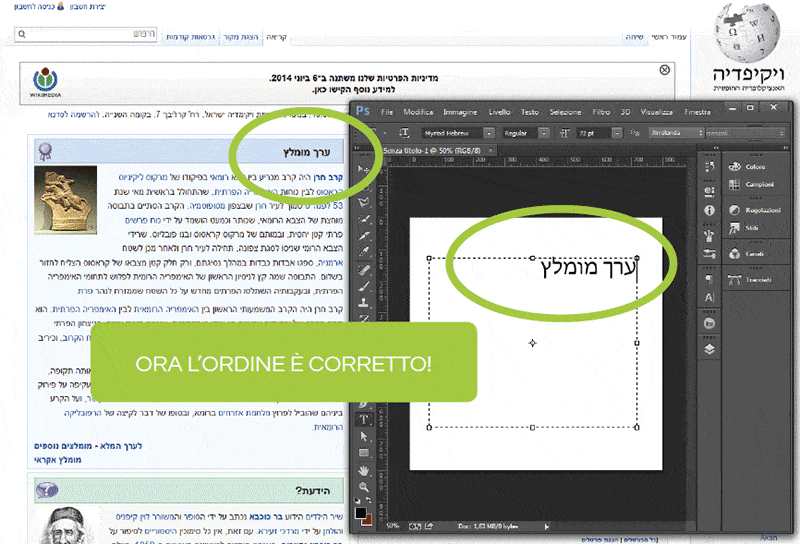Open the Filtro menu

(601, 112)
